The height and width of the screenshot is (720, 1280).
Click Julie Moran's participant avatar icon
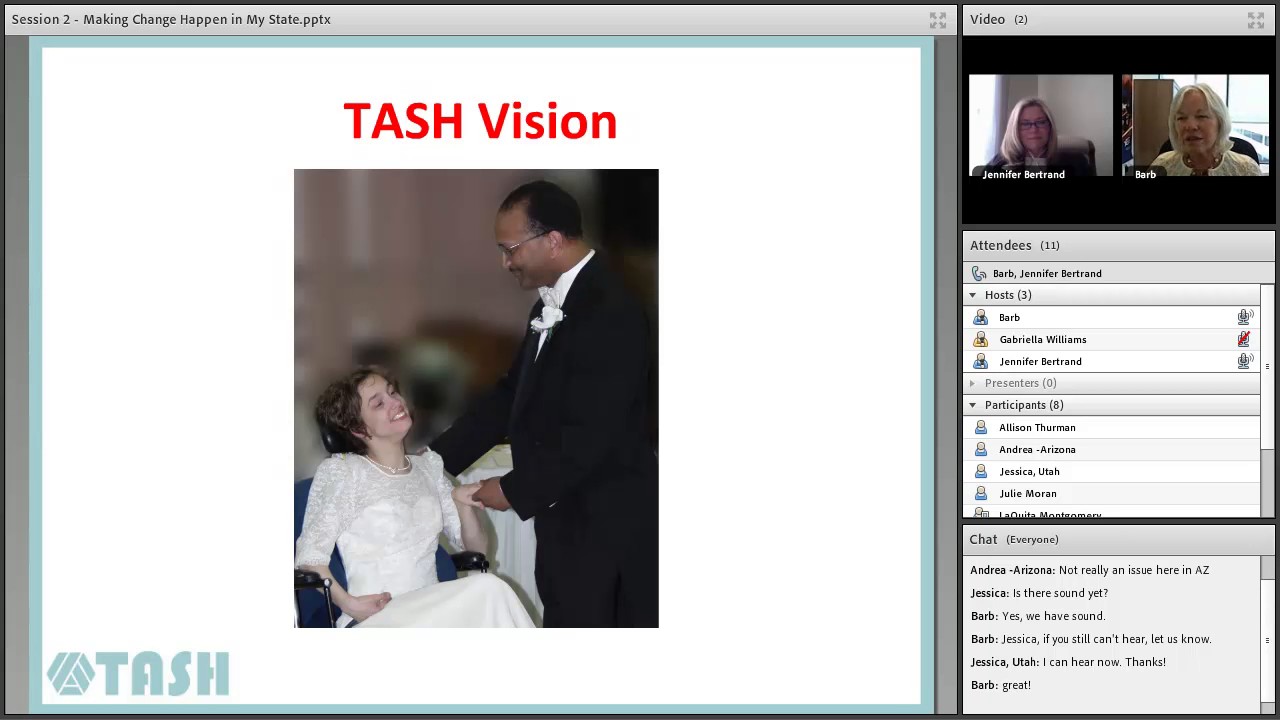pos(980,493)
